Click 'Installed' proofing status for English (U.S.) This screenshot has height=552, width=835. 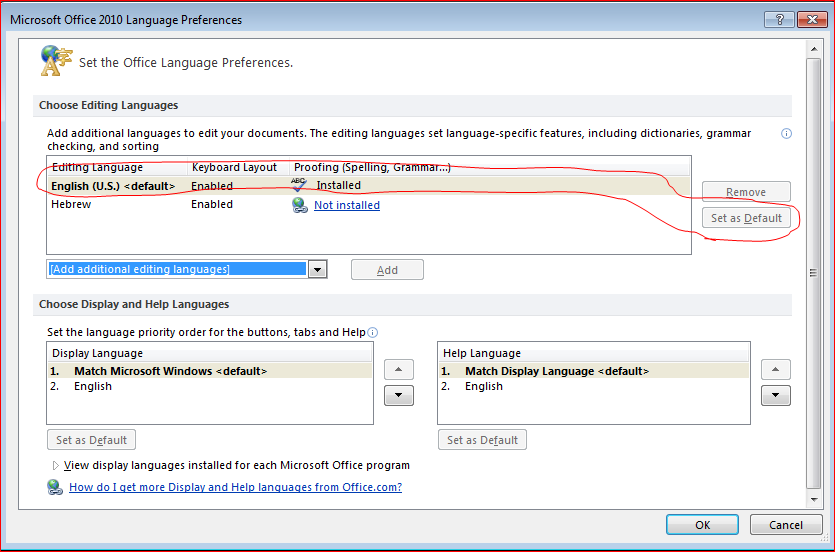pyautogui.click(x=339, y=185)
